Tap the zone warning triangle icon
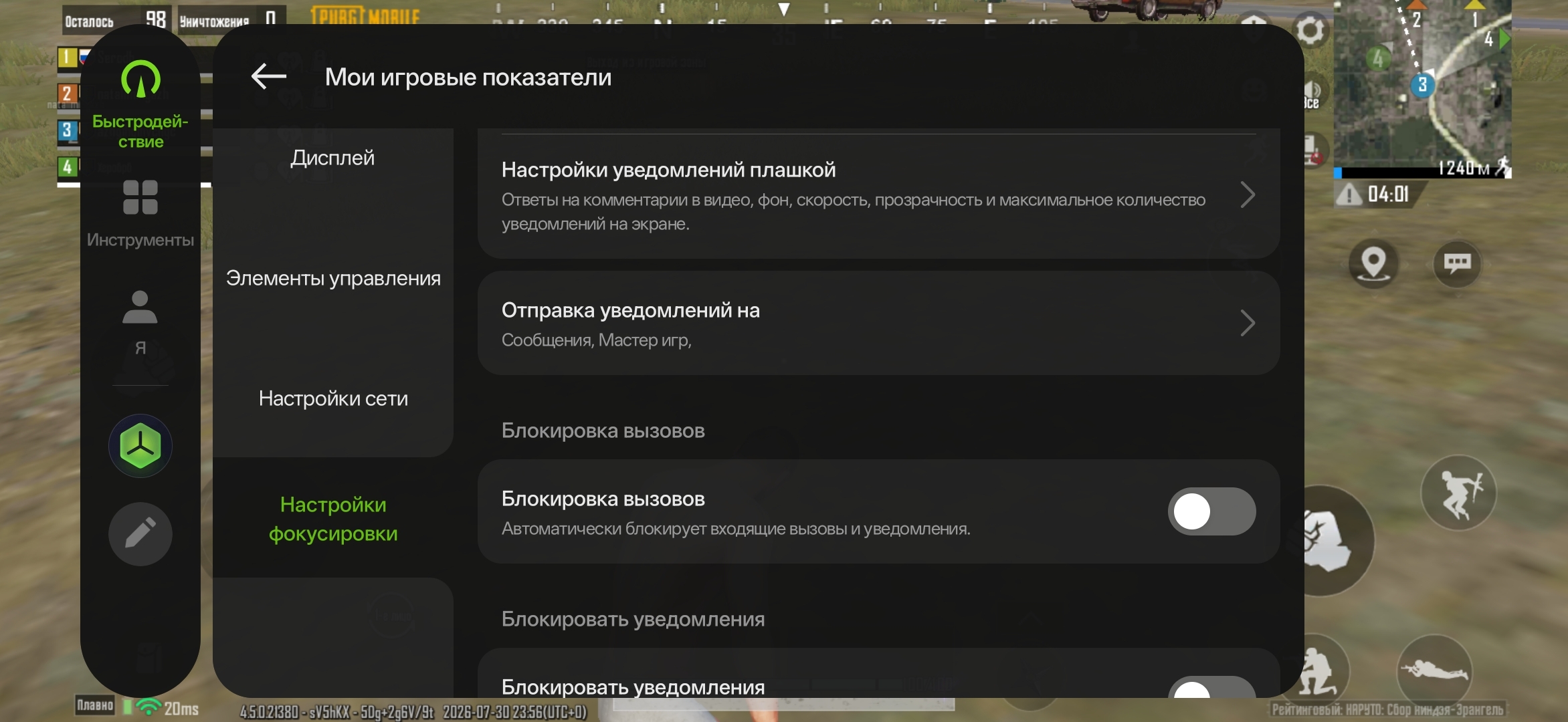 click(1349, 195)
